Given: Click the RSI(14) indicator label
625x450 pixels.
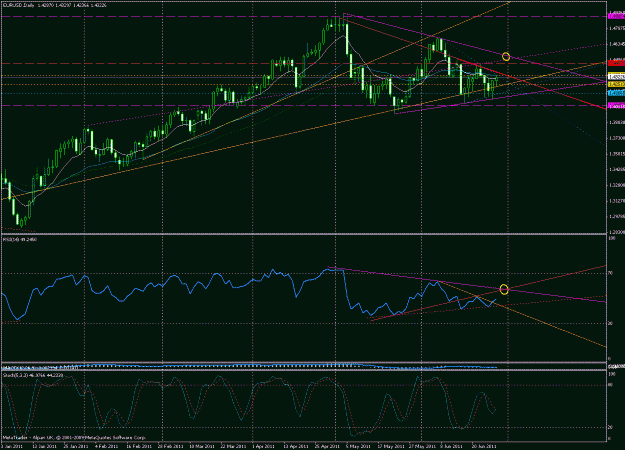Looking at the screenshot, I should point(20,239).
